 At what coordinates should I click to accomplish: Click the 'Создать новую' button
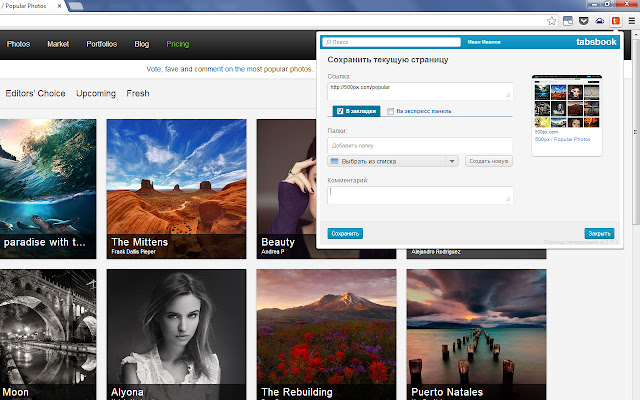(x=489, y=161)
